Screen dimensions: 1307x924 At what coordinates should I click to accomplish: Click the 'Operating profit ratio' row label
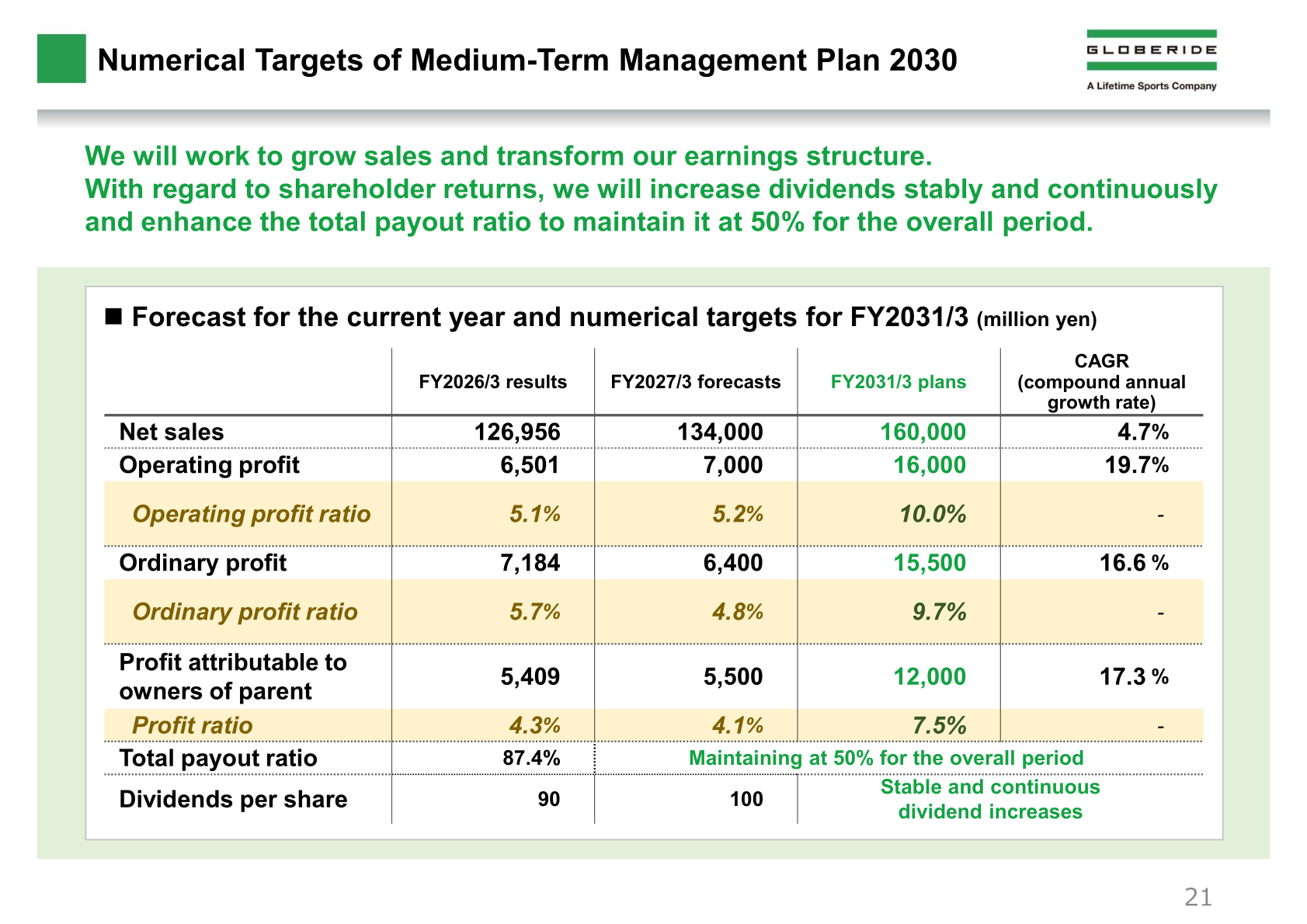coord(252,514)
